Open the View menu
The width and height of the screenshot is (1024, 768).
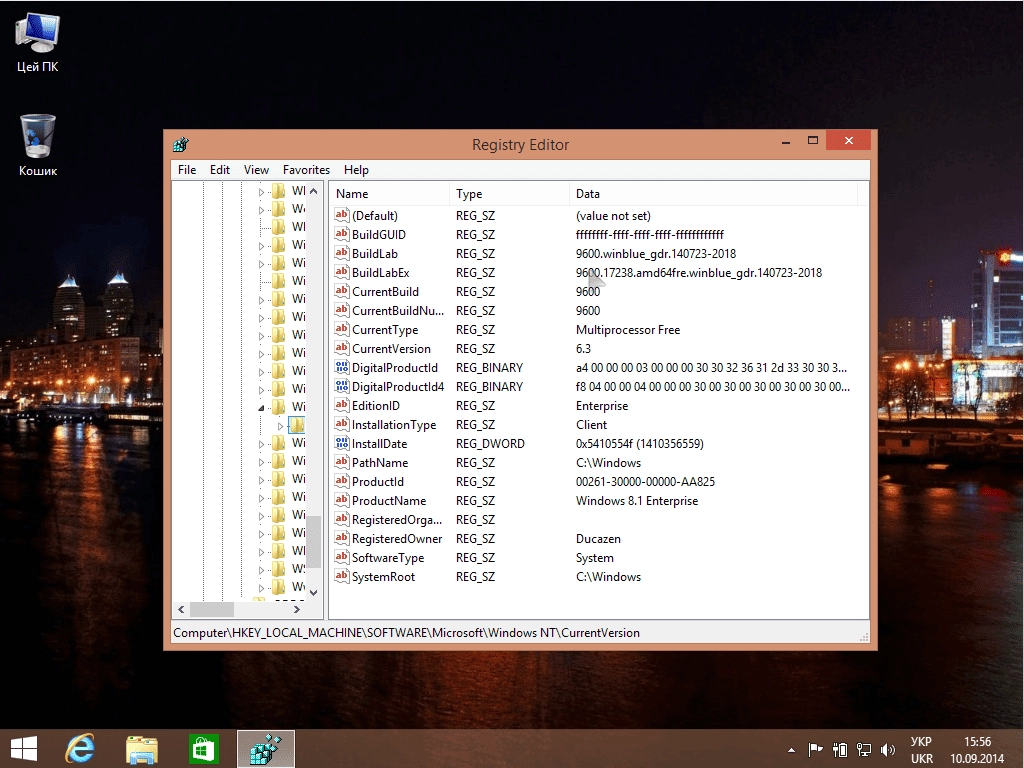[256, 170]
